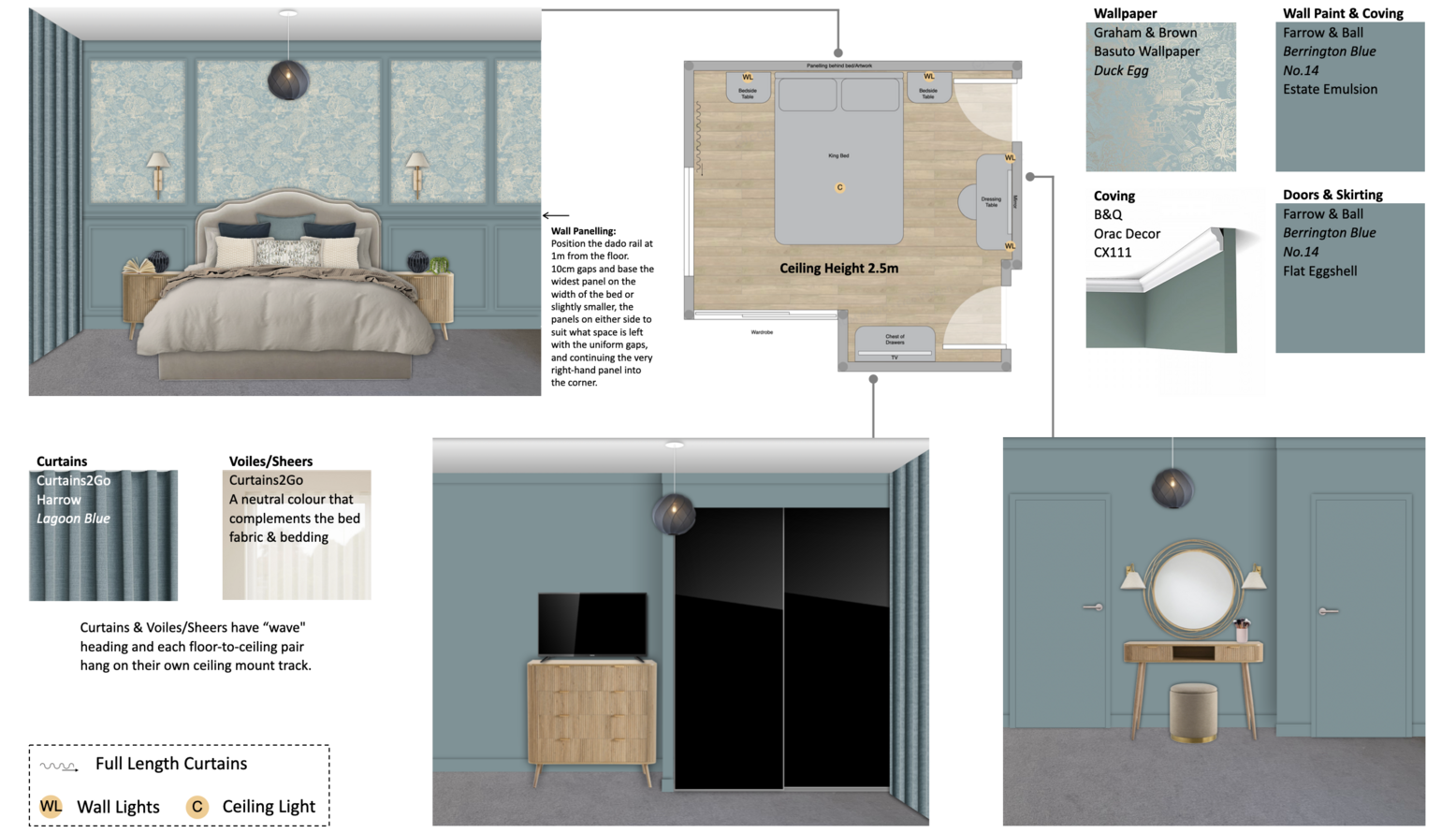Click the Full Length Curtains wavy symbol
Viewport: 1456px width, 833px height.
(x=58, y=766)
